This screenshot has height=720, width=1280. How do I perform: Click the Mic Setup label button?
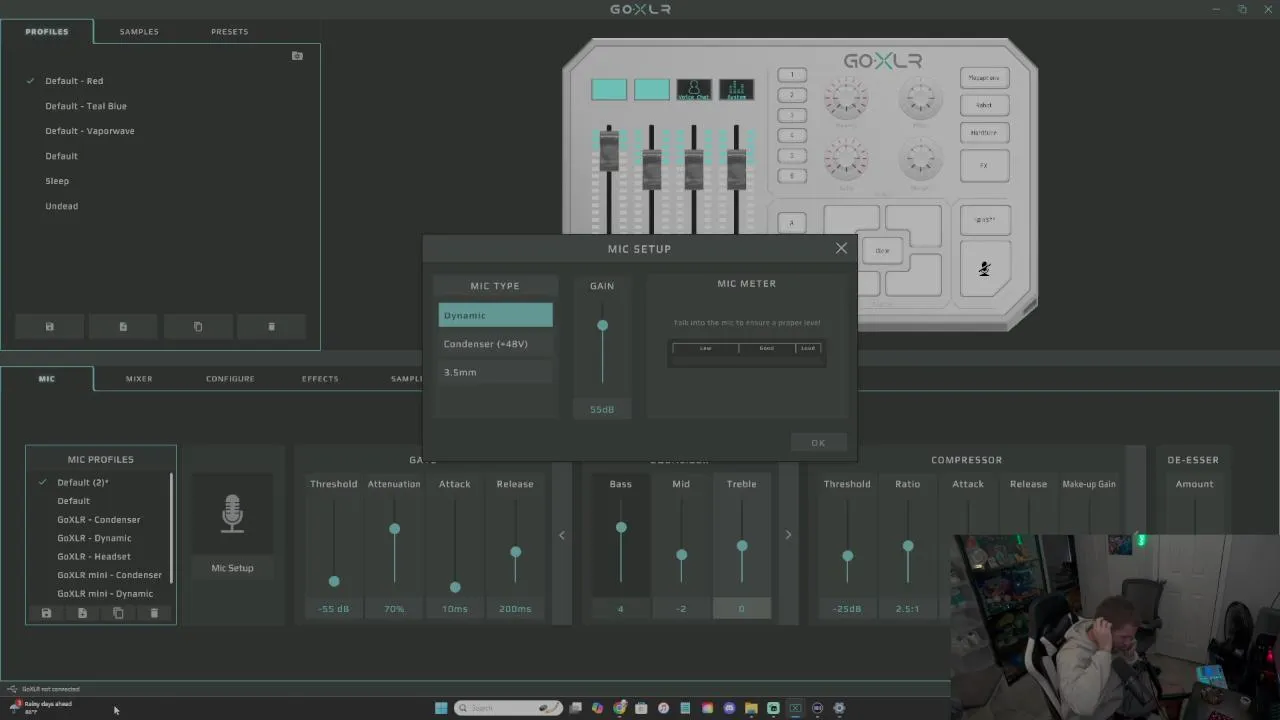point(232,568)
